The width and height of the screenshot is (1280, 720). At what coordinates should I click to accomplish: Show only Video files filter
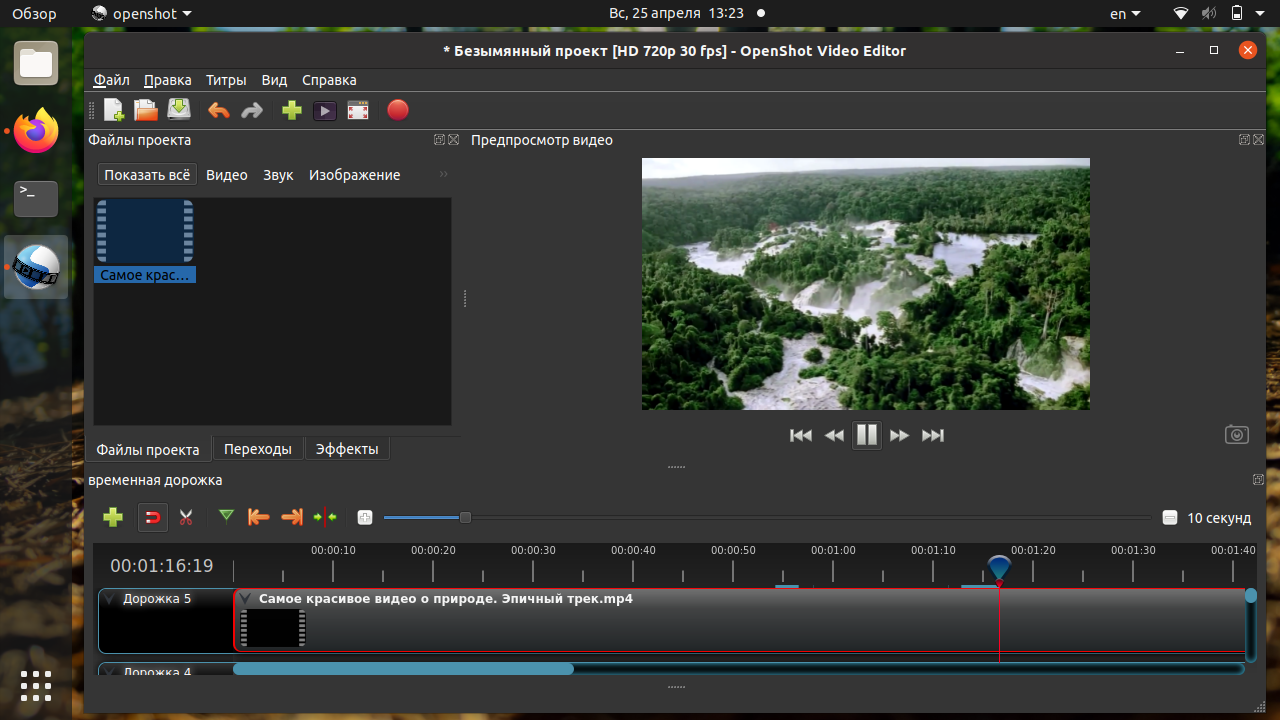tap(227, 175)
